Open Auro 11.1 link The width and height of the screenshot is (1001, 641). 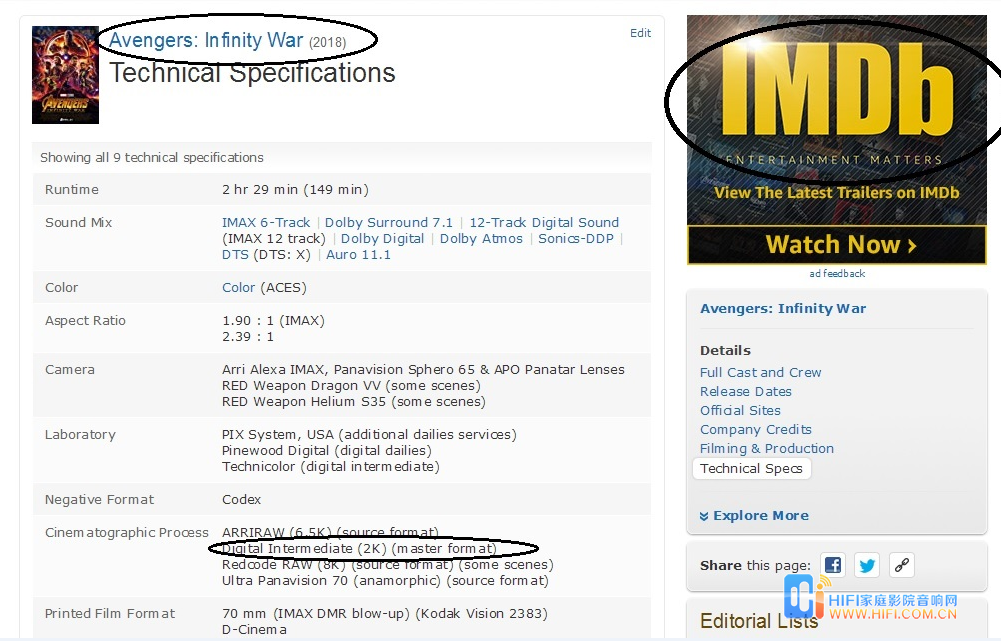click(x=358, y=255)
